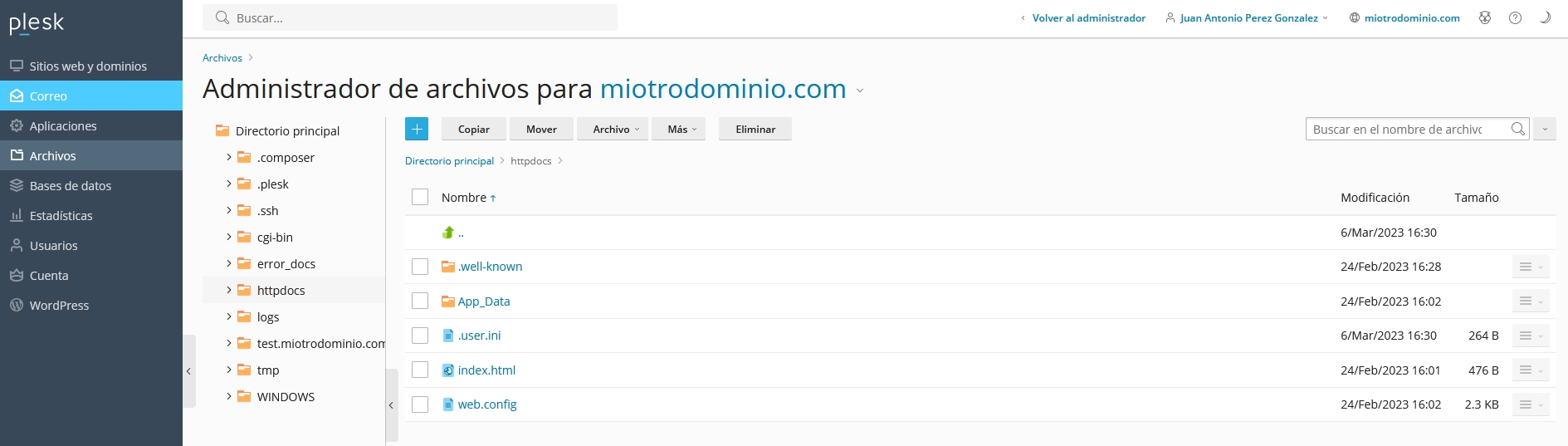Check the box next to index.html
This screenshot has height=446, width=1568.
(x=420, y=370)
